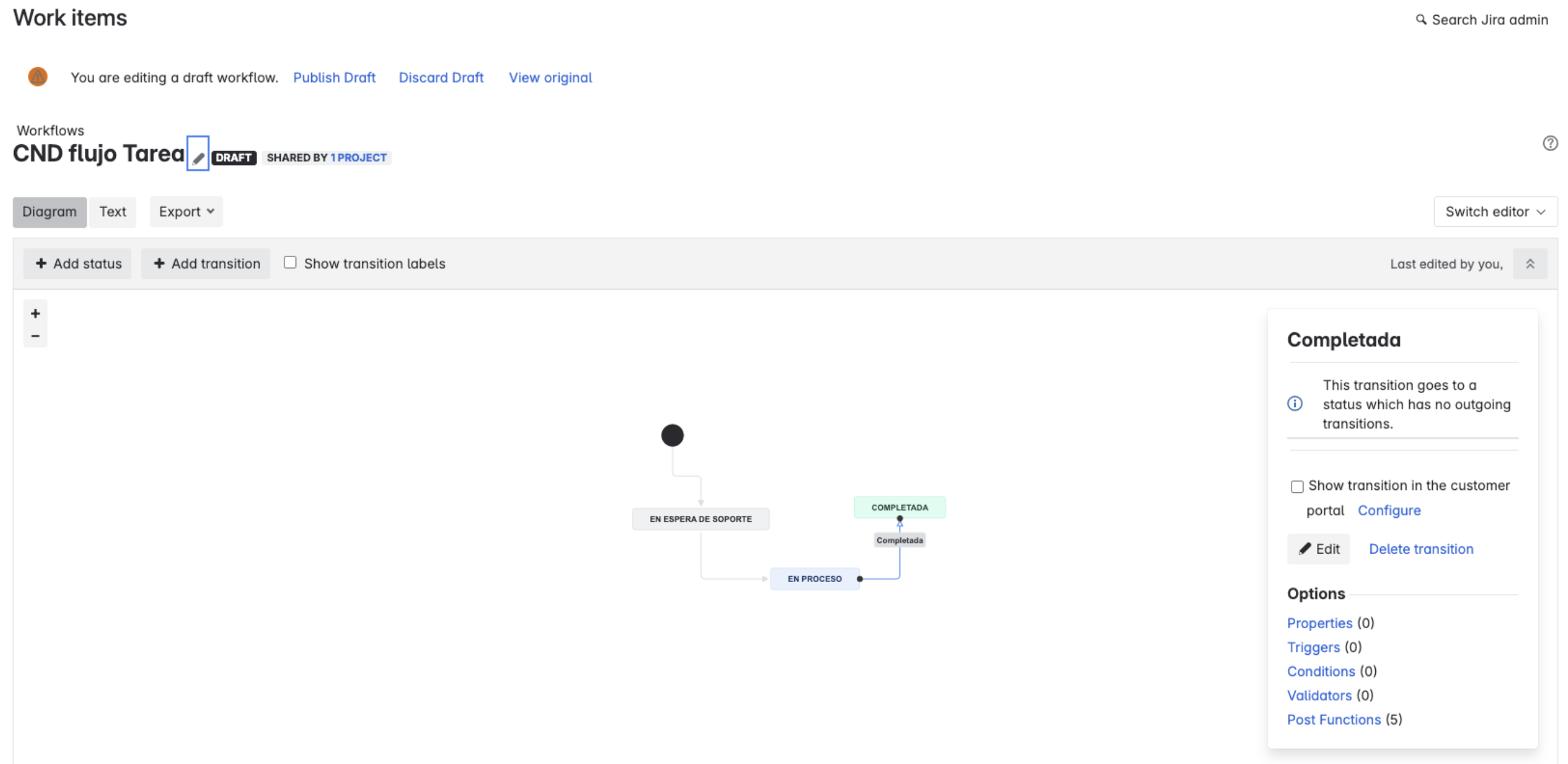Click Publish Draft link

tap(334, 78)
